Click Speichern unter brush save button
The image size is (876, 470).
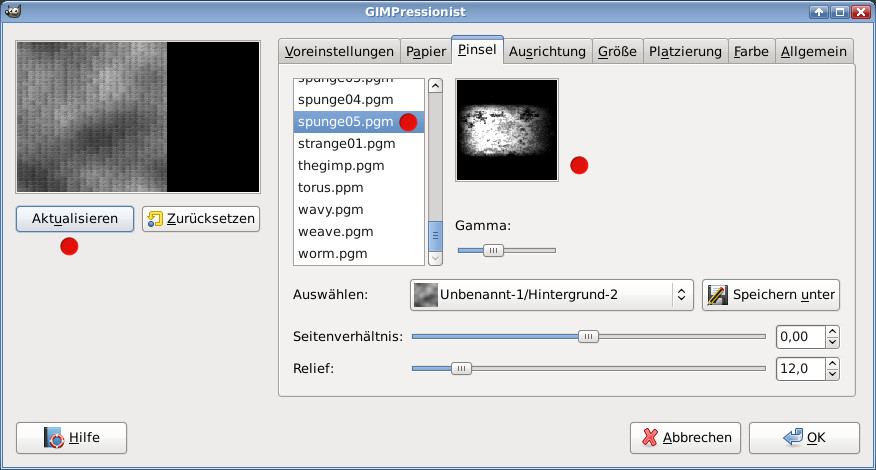(x=770, y=295)
